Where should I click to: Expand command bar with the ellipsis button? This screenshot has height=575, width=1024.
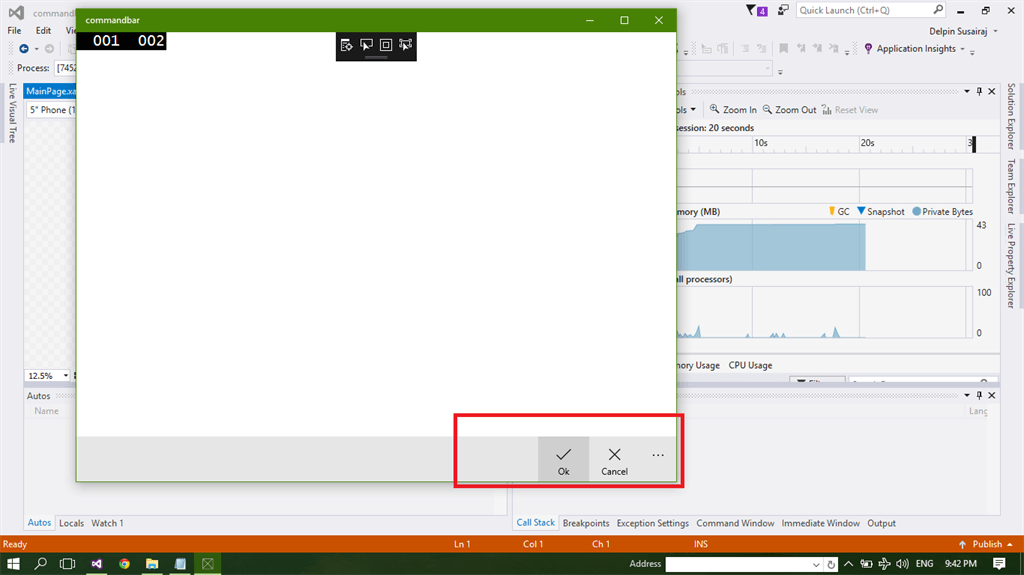[x=658, y=455]
